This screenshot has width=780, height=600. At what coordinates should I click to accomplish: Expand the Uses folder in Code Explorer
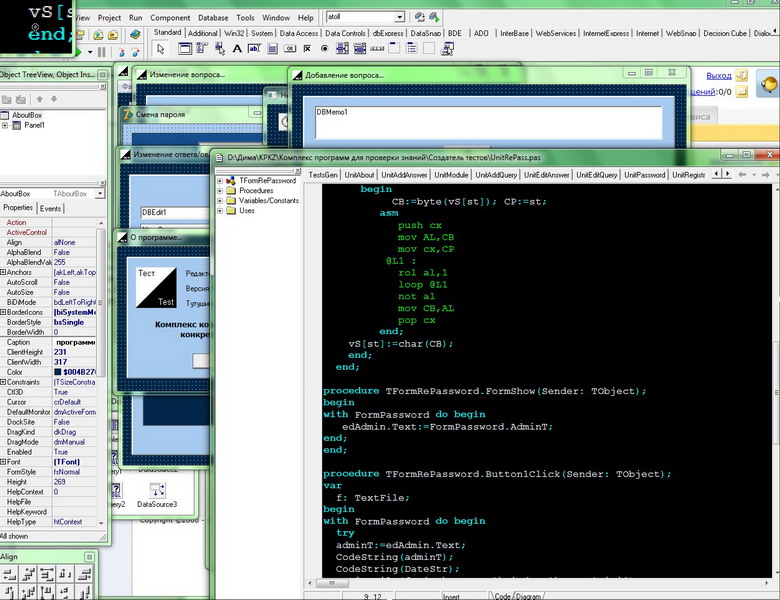[220, 210]
